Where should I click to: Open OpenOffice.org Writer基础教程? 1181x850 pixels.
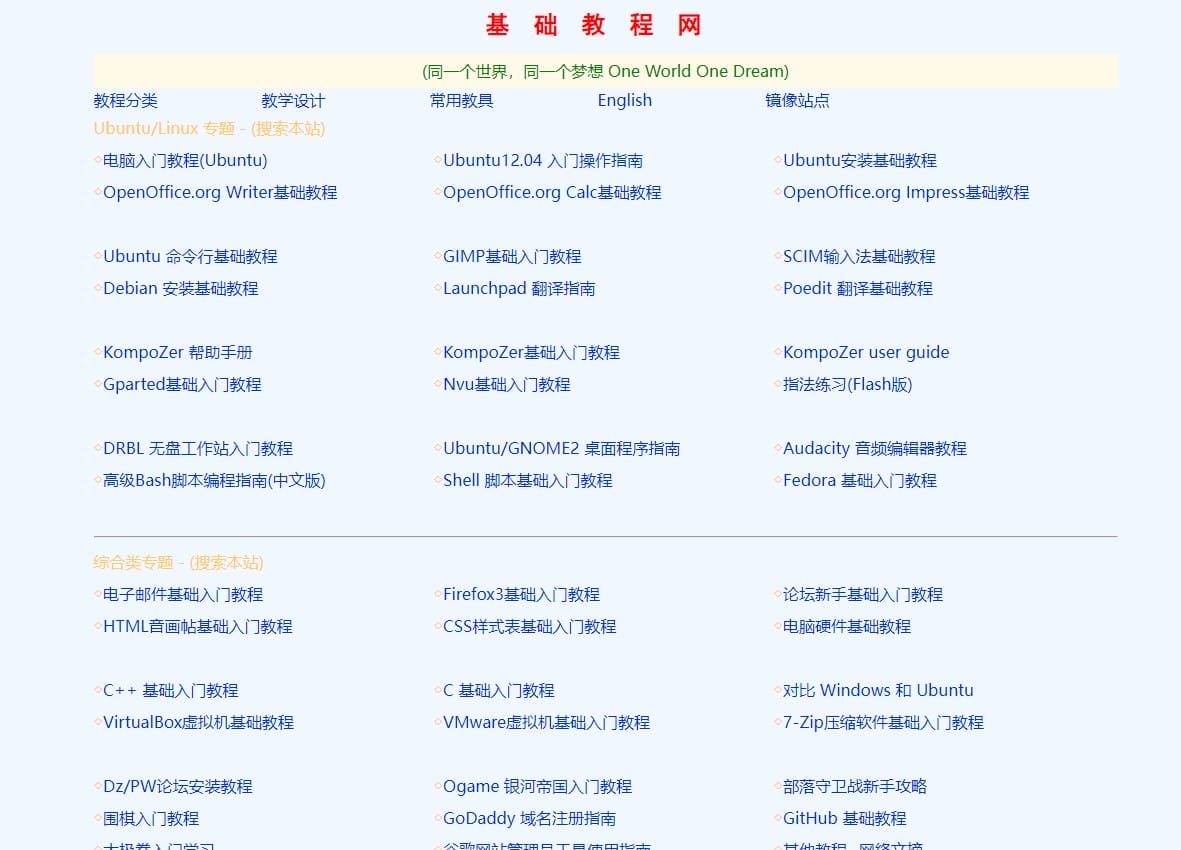[x=220, y=193]
